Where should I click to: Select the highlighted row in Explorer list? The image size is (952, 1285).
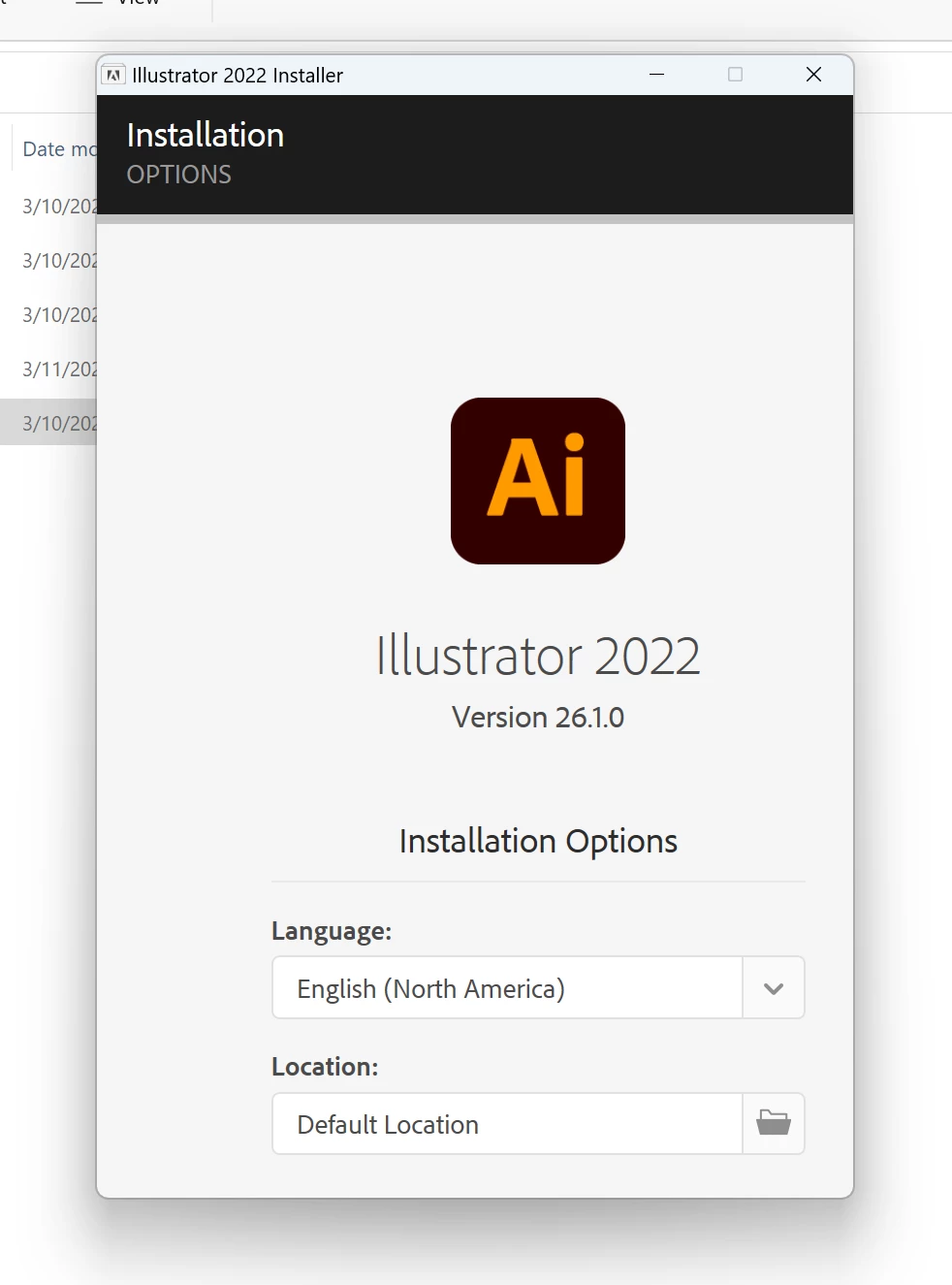pyautogui.click(x=48, y=423)
